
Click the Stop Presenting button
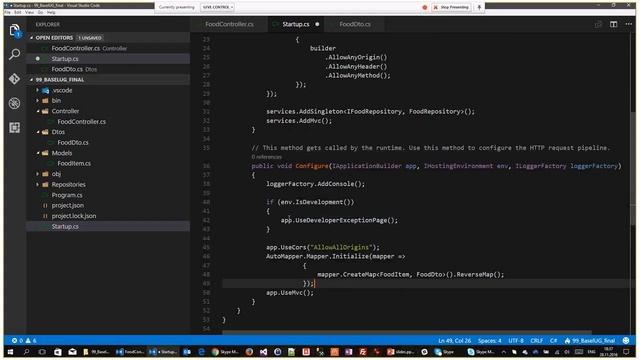(451, 7)
